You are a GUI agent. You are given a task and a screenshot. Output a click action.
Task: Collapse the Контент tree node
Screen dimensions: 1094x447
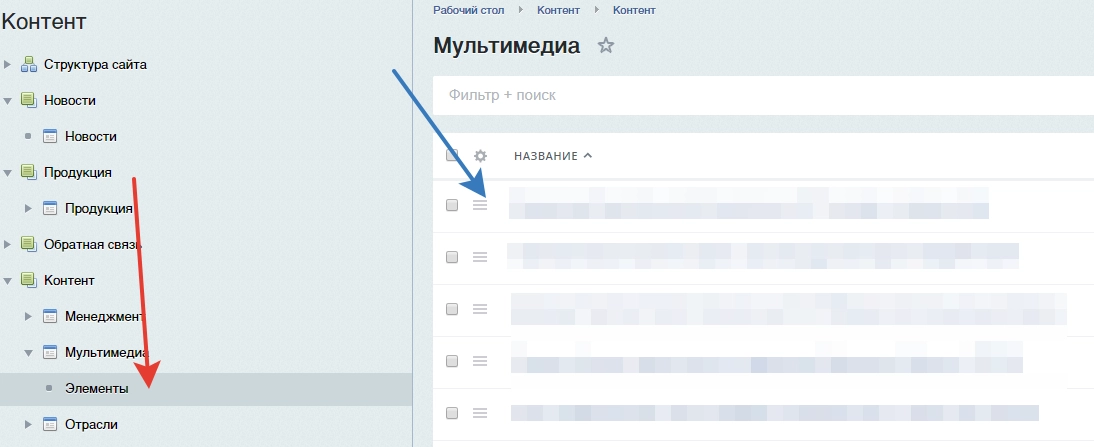[x=8, y=280]
